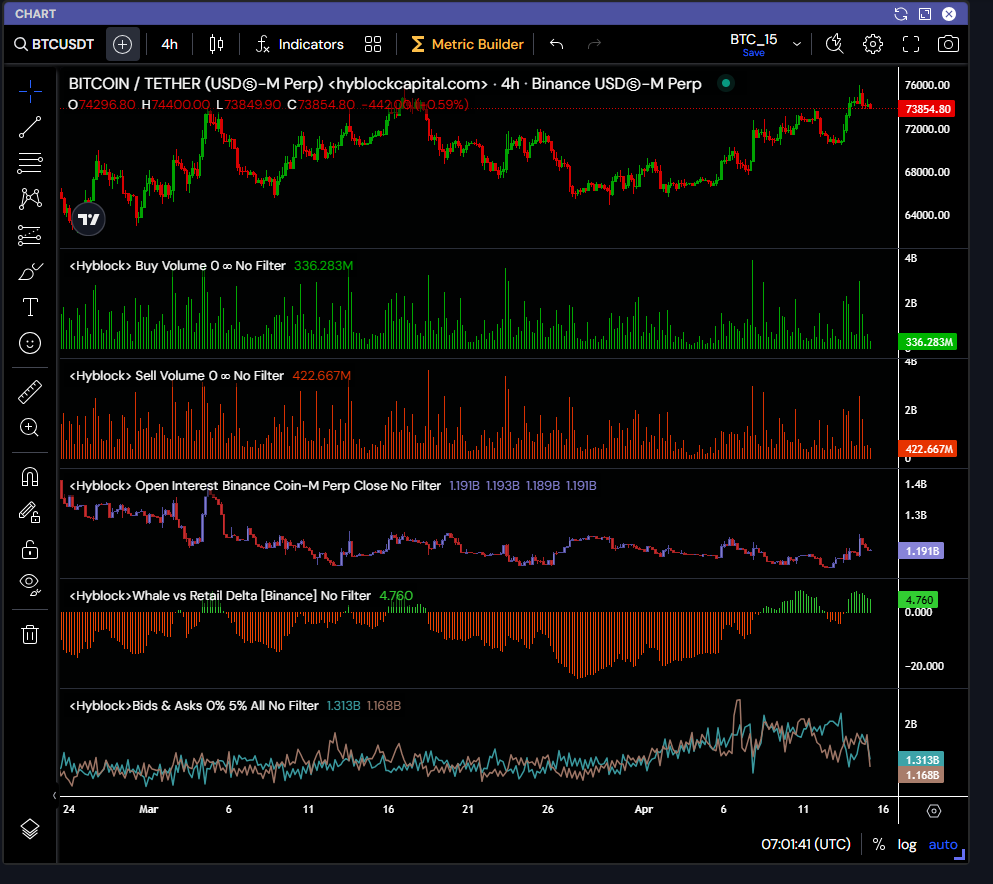Collapse the drawing toolbar side arrow

pos(54,795)
